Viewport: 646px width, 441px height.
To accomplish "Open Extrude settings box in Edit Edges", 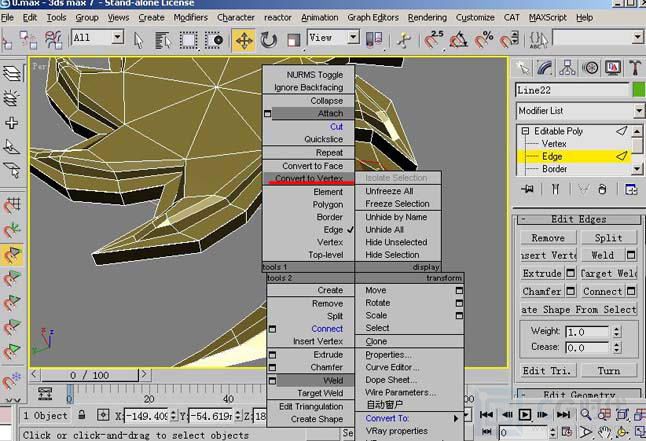I will (571, 273).
